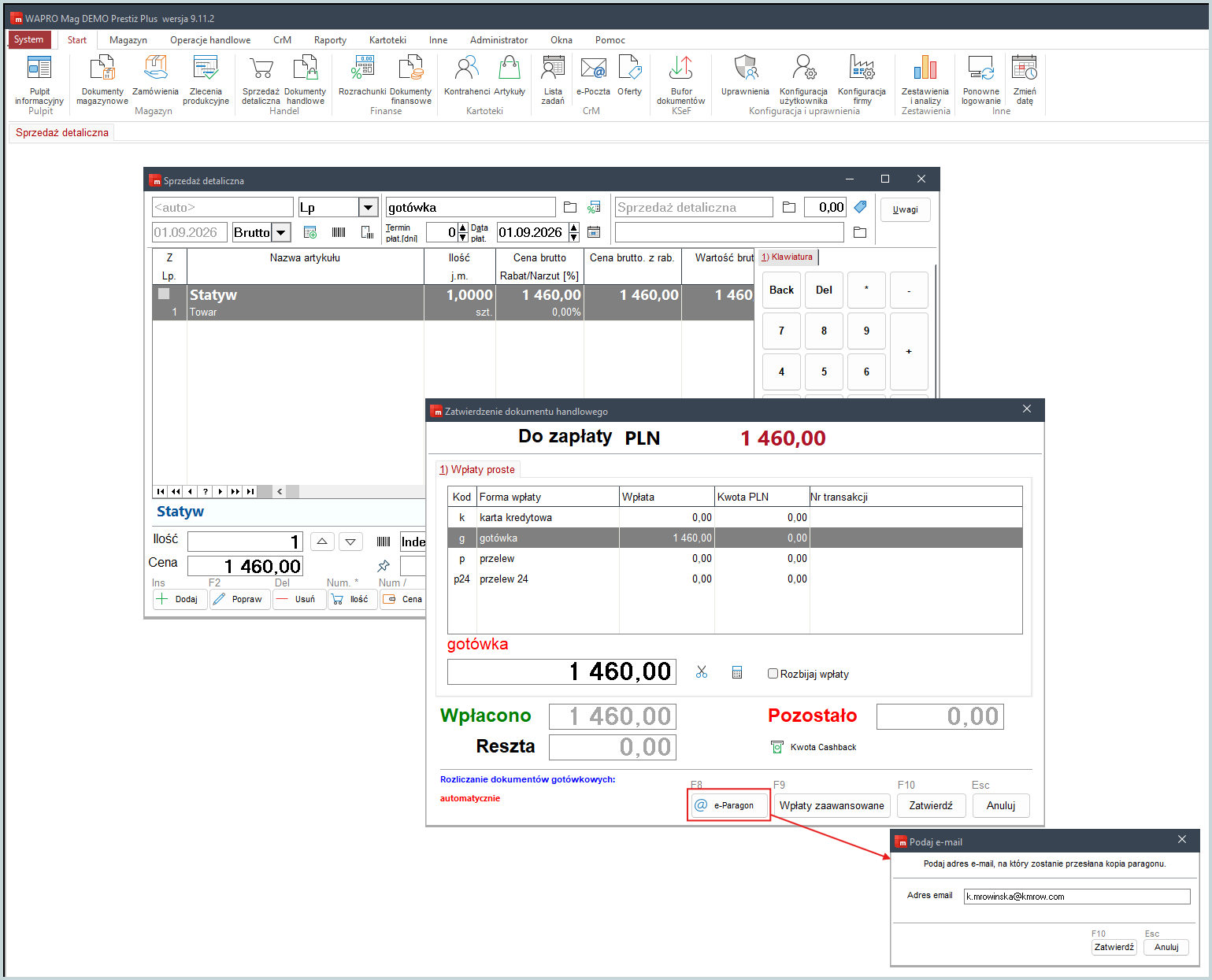
Task: Click Anuluj in the Podaj e-mail dialog
Action: 1166,947
